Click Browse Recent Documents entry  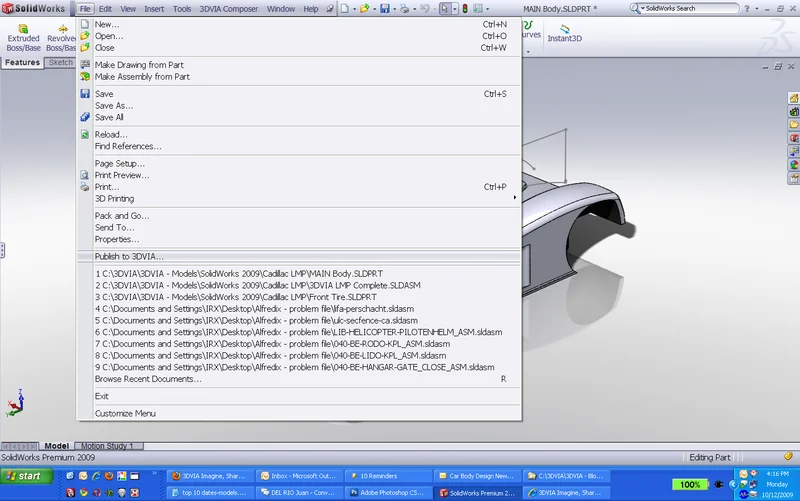tap(148, 379)
